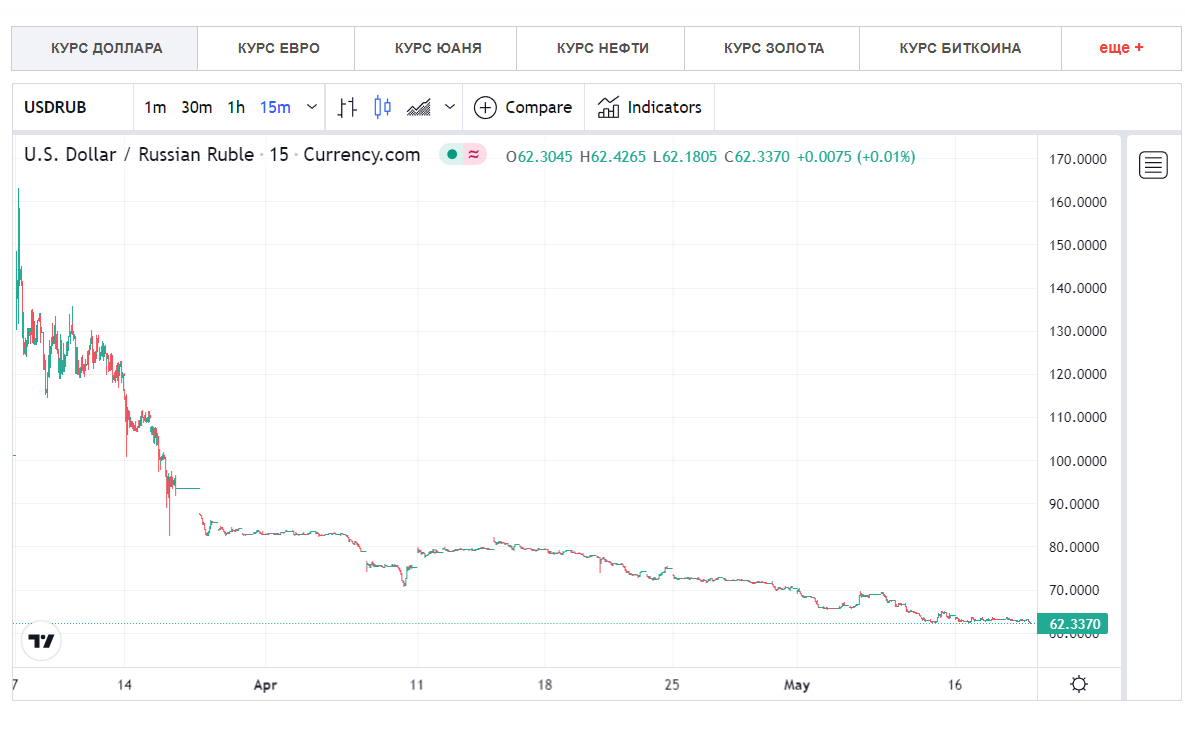1185x753 pixels.
Task: Click the TradingView logo on the chart
Action: pos(41,641)
